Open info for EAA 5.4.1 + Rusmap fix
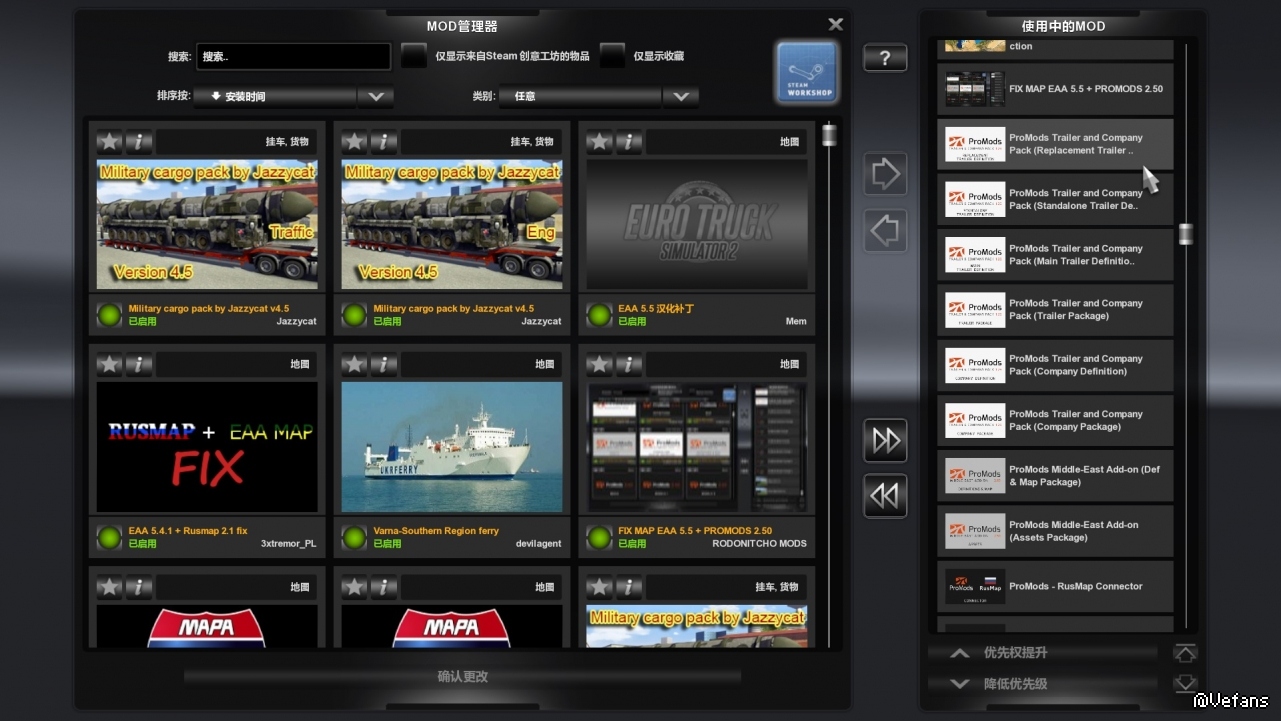The height and width of the screenshot is (721, 1281). click(x=139, y=364)
